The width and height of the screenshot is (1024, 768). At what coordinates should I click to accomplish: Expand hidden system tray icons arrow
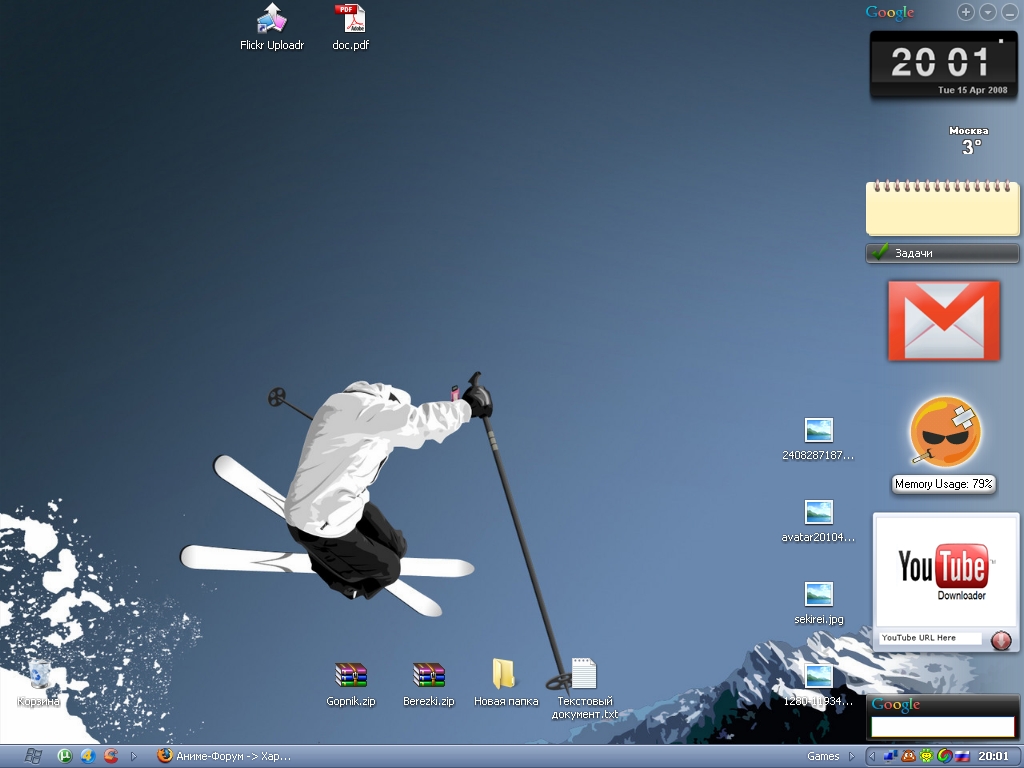[871, 756]
